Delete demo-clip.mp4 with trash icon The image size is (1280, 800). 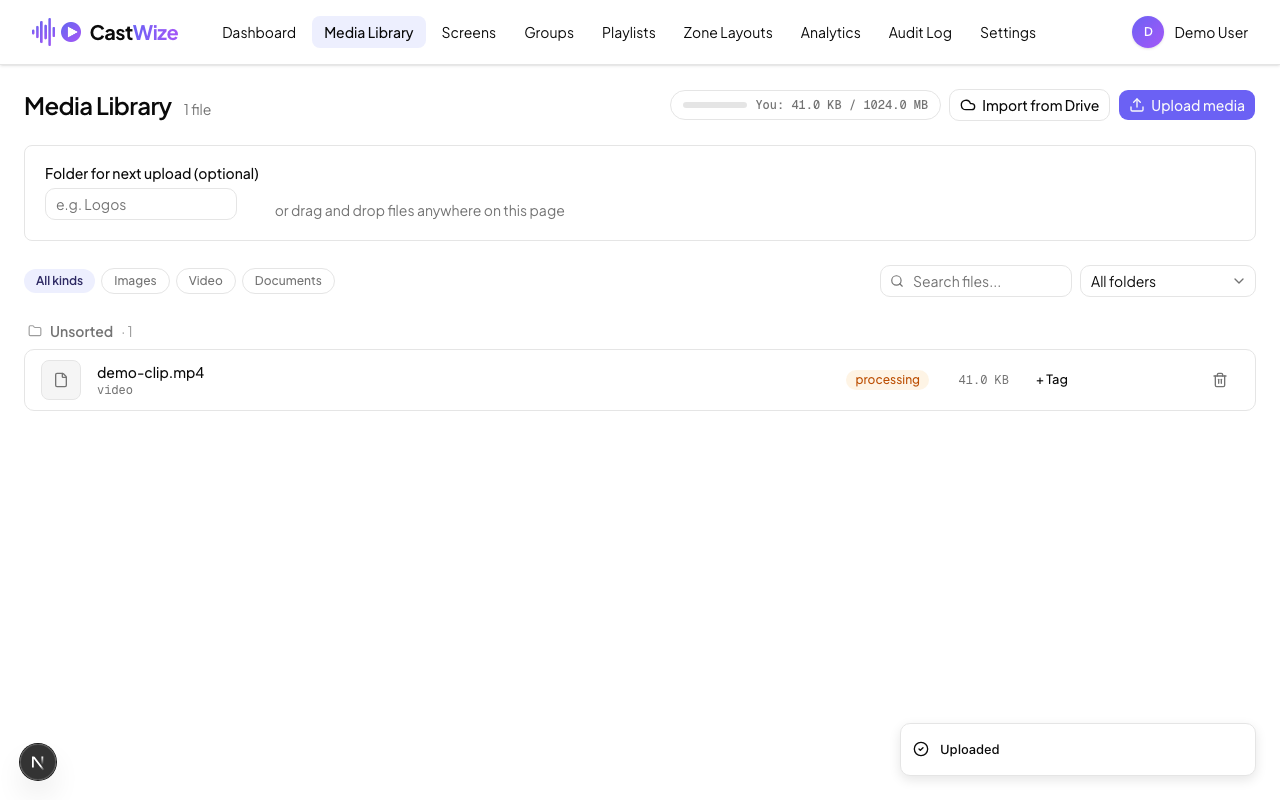(x=1220, y=380)
